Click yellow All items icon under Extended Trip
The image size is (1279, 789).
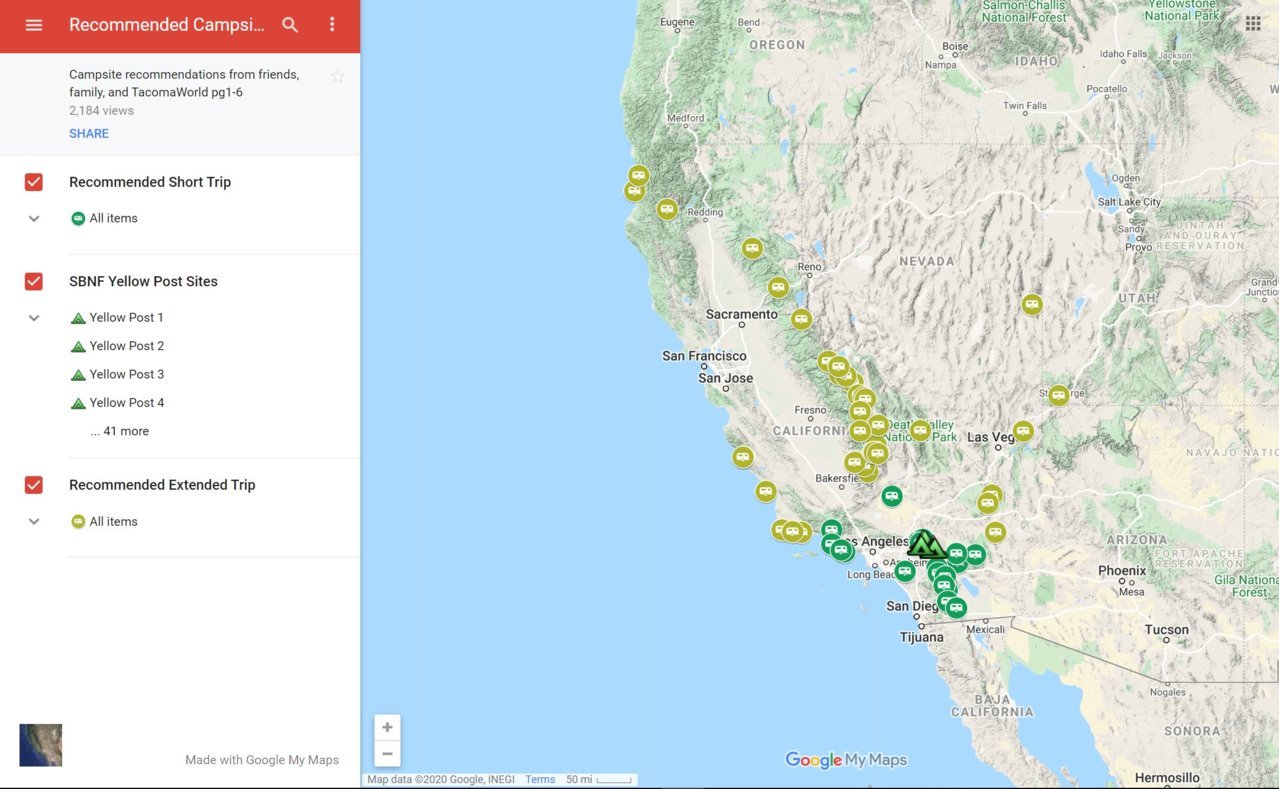click(78, 521)
